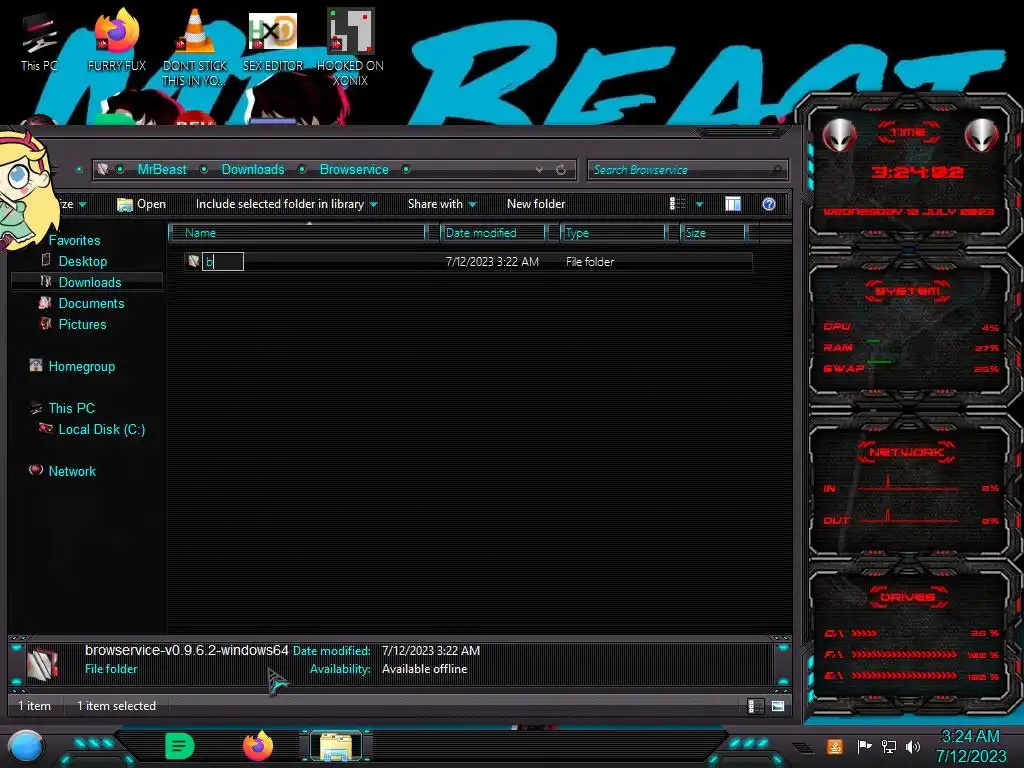
Task: Click the New folder button
Action: point(536,204)
